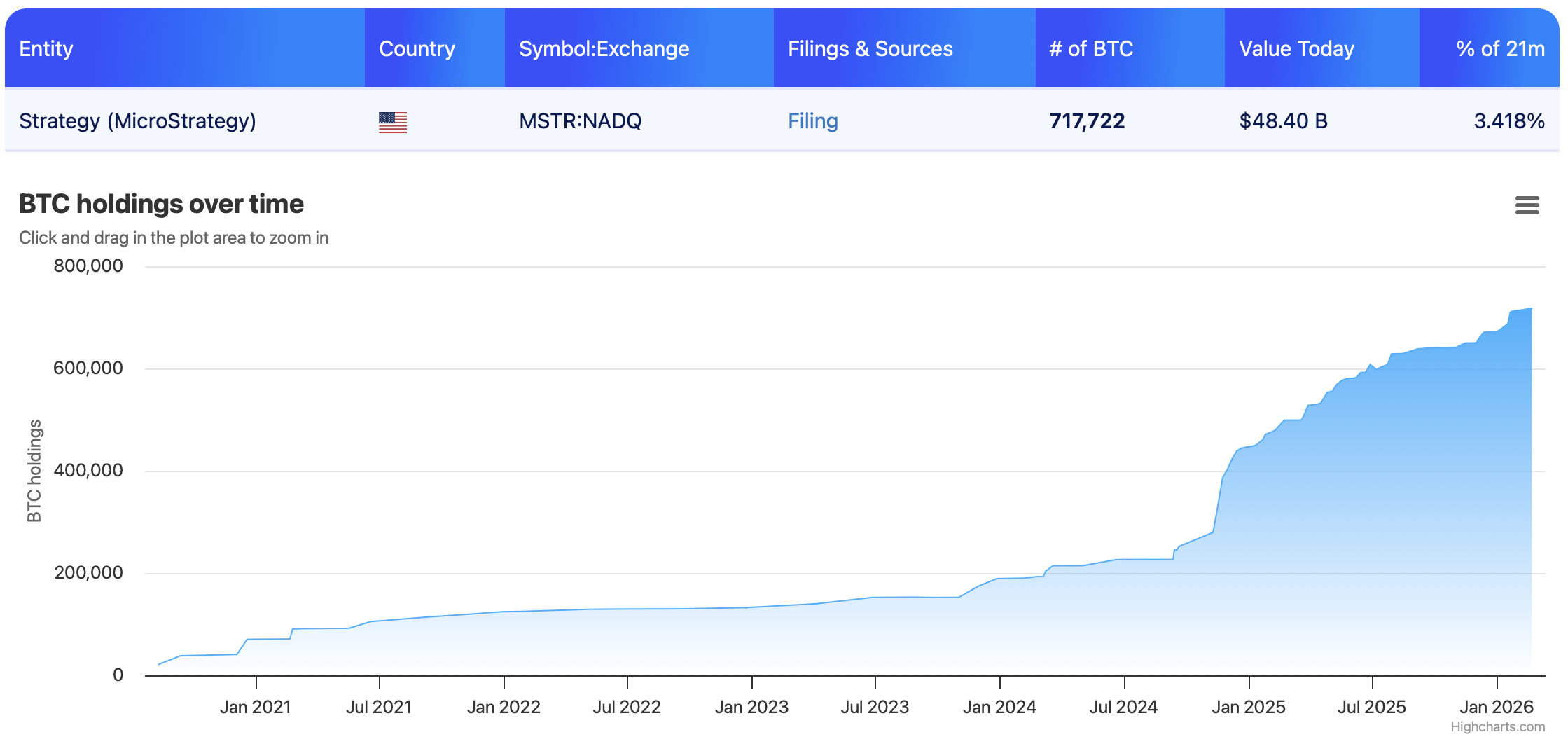Screen dimensions: 1568x751
Task: Click the $48.40 B value today figure
Action: point(1284,120)
